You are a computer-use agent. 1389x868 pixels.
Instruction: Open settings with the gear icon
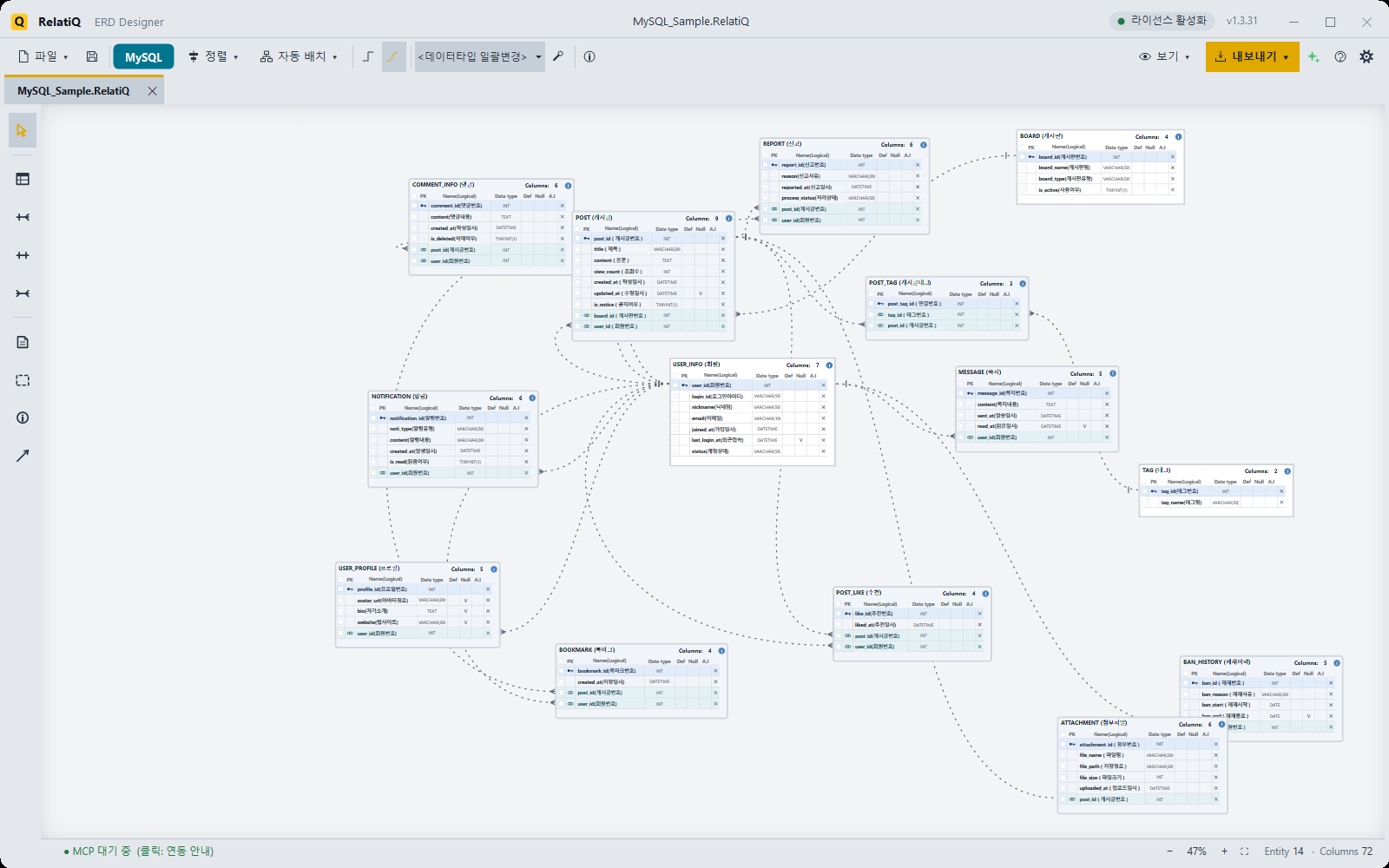[1366, 56]
